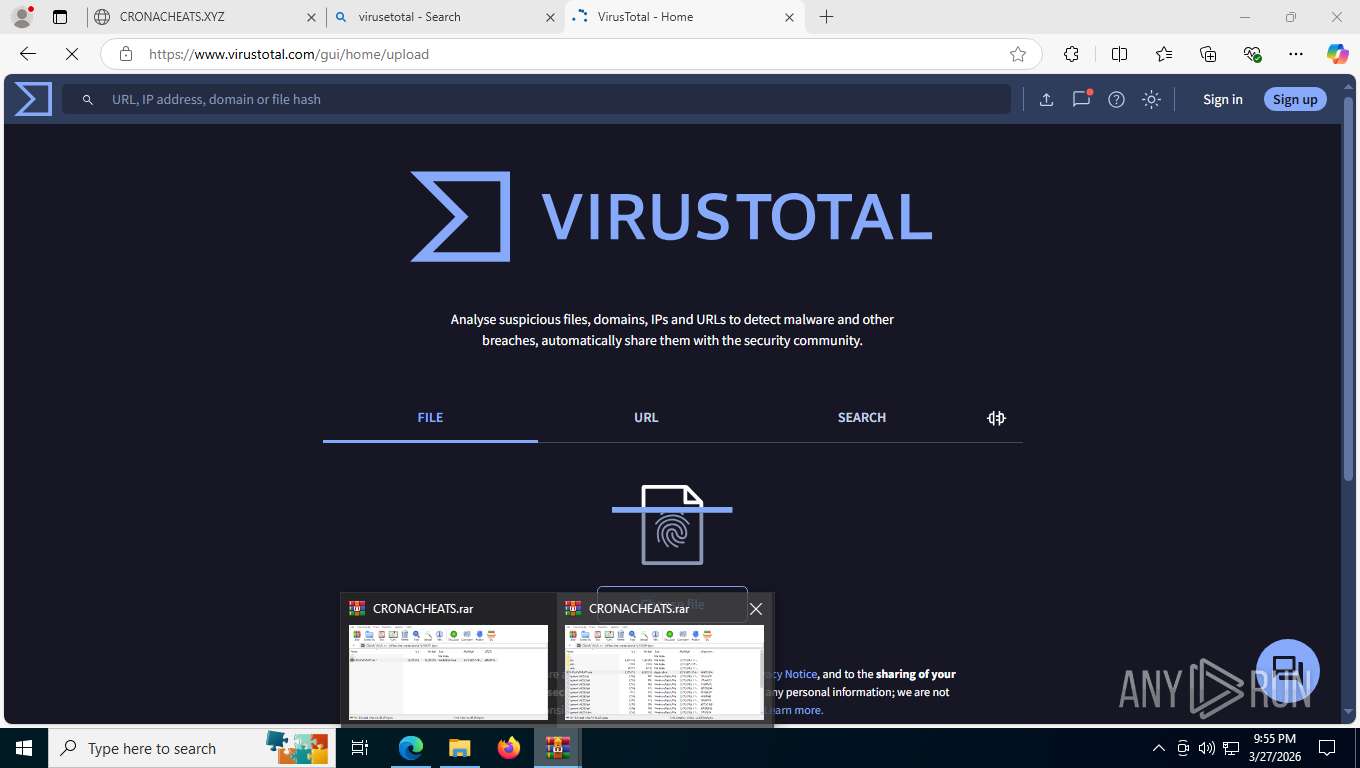This screenshot has width=1360, height=768.
Task: Close the second CRONACHEATS.rar preview
Action: click(756, 608)
